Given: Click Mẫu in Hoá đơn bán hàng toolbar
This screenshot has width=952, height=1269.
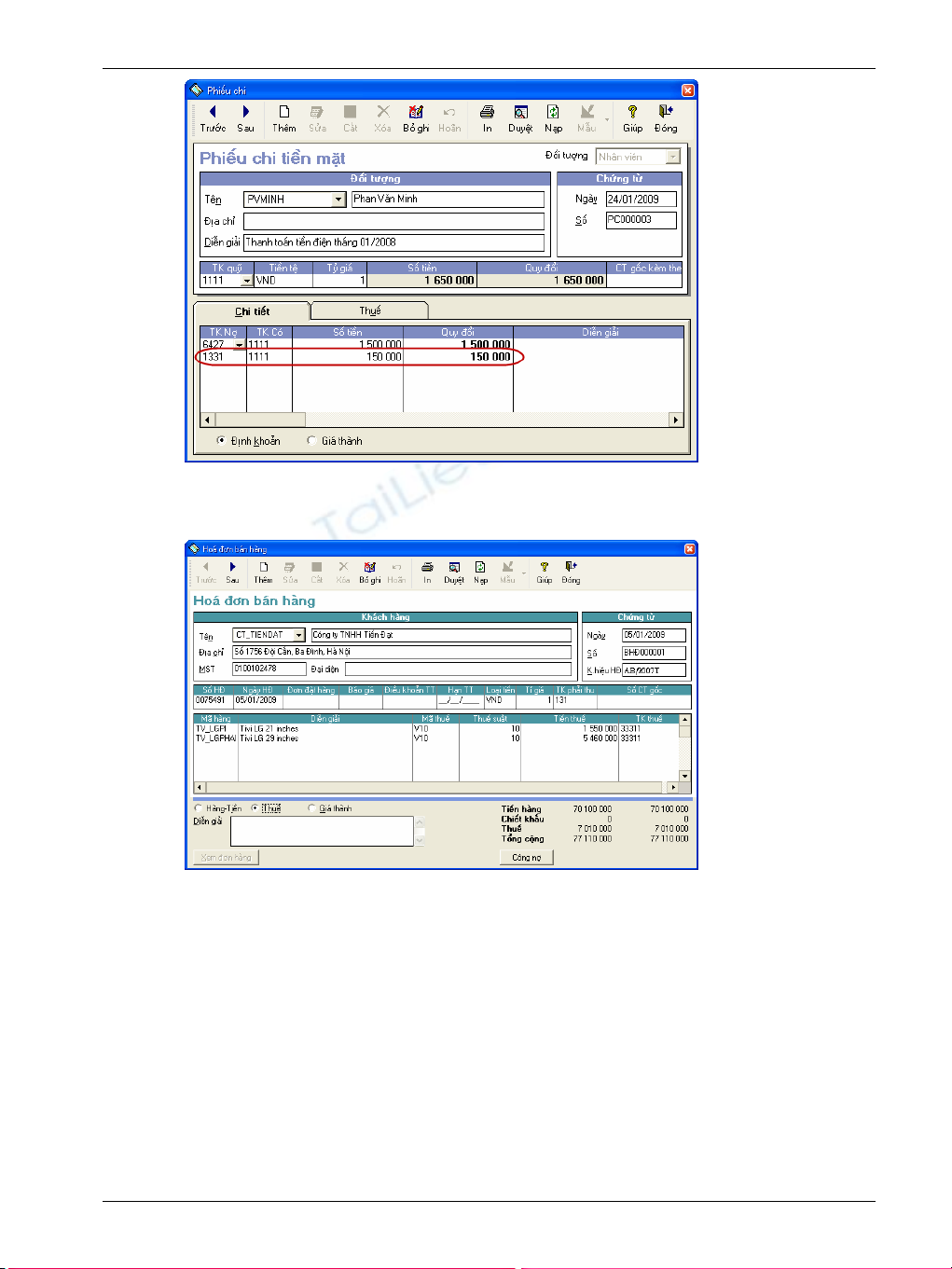Looking at the screenshot, I should click(x=507, y=572).
